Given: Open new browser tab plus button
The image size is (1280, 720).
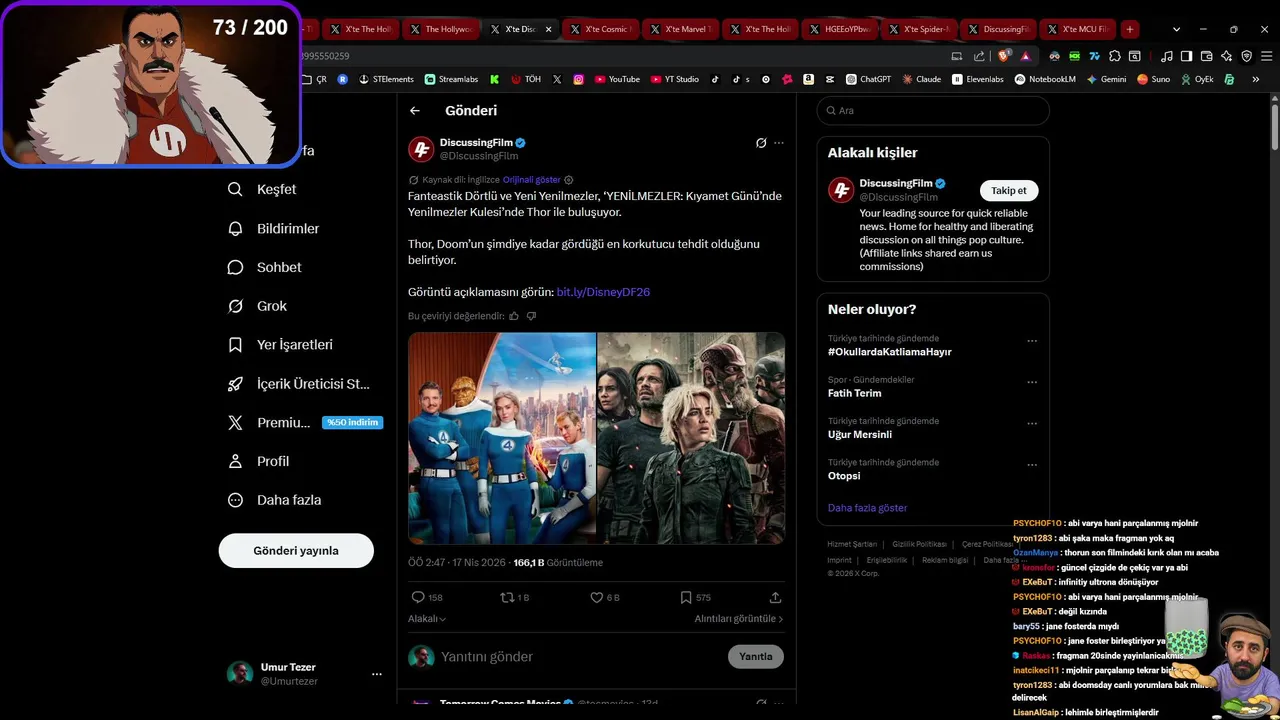Looking at the screenshot, I should [1130, 29].
